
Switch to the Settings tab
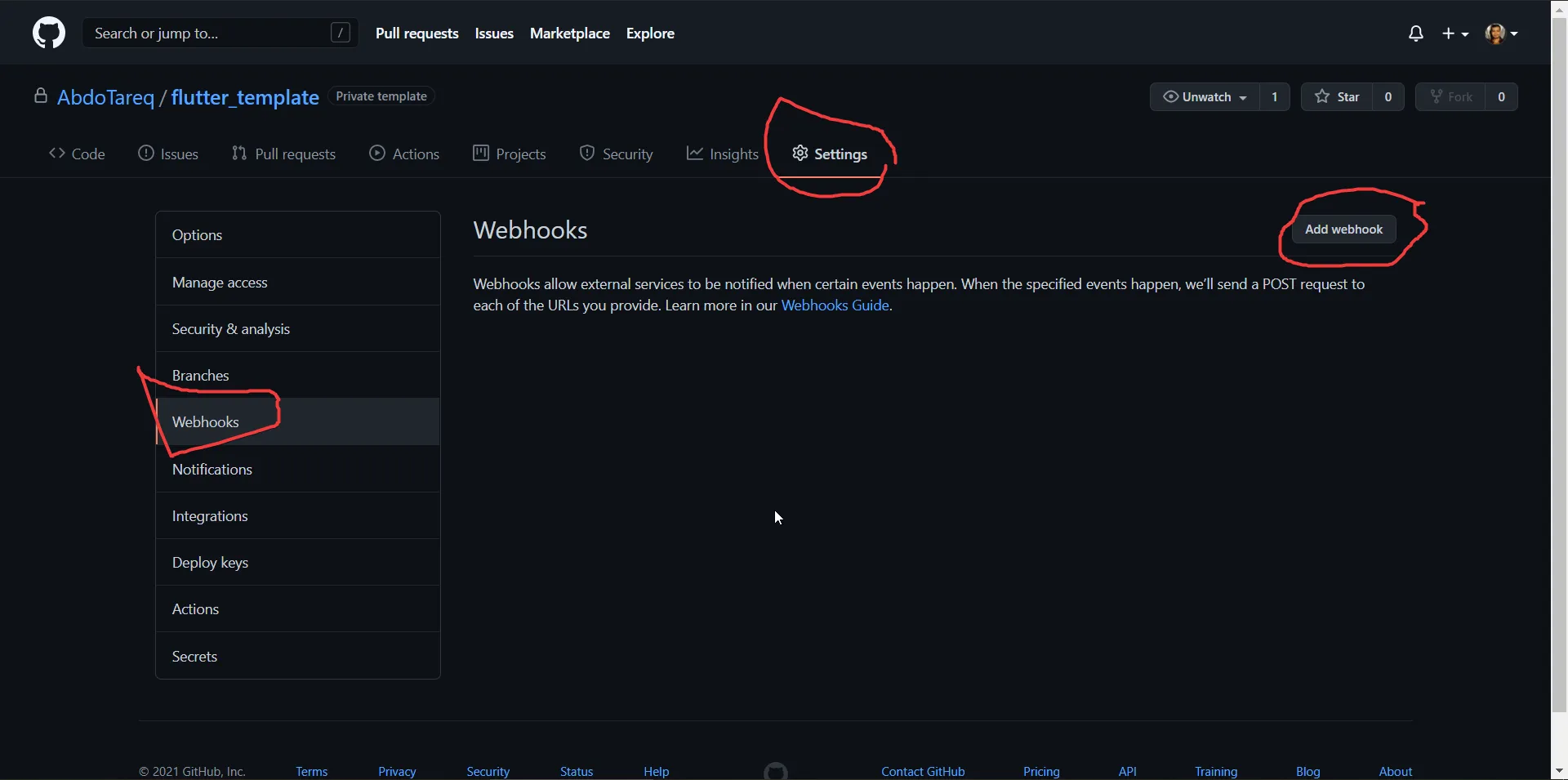click(830, 154)
